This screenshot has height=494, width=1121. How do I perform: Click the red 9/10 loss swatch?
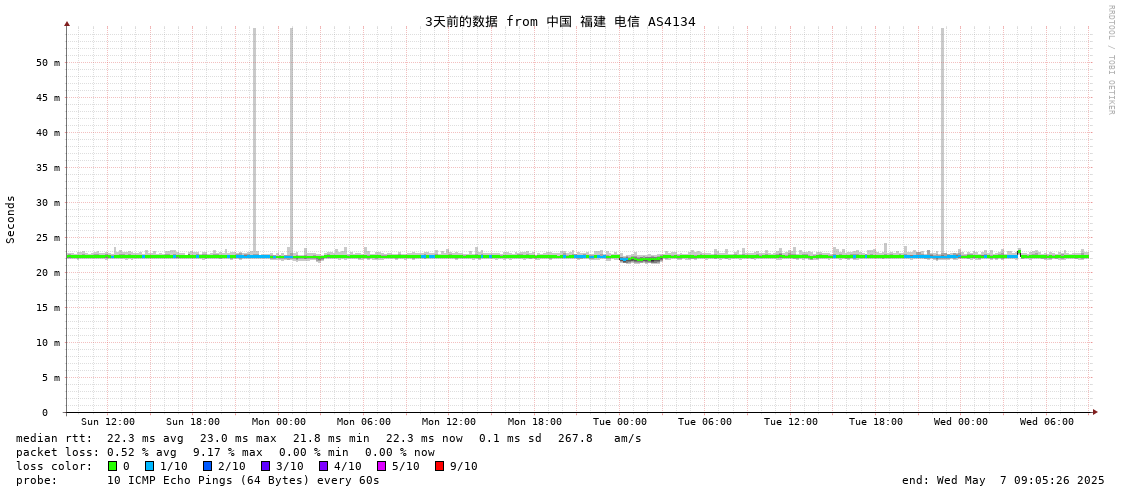pos(439,466)
